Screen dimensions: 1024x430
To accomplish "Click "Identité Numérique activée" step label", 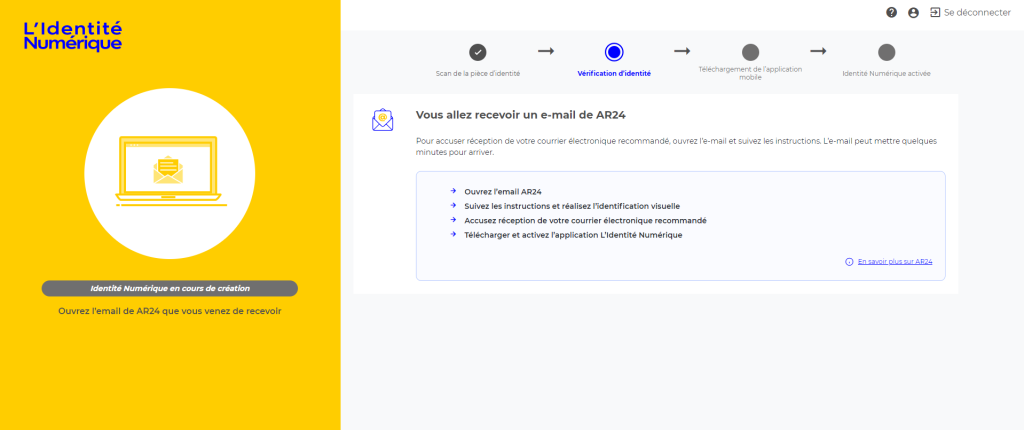I will (886, 74).
